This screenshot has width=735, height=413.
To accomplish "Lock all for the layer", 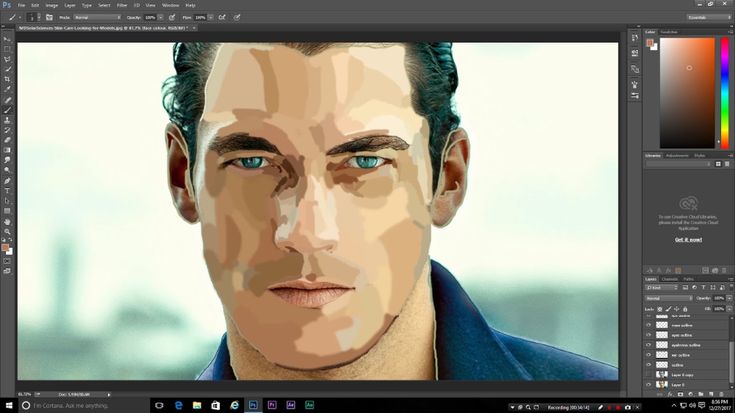I will point(685,309).
